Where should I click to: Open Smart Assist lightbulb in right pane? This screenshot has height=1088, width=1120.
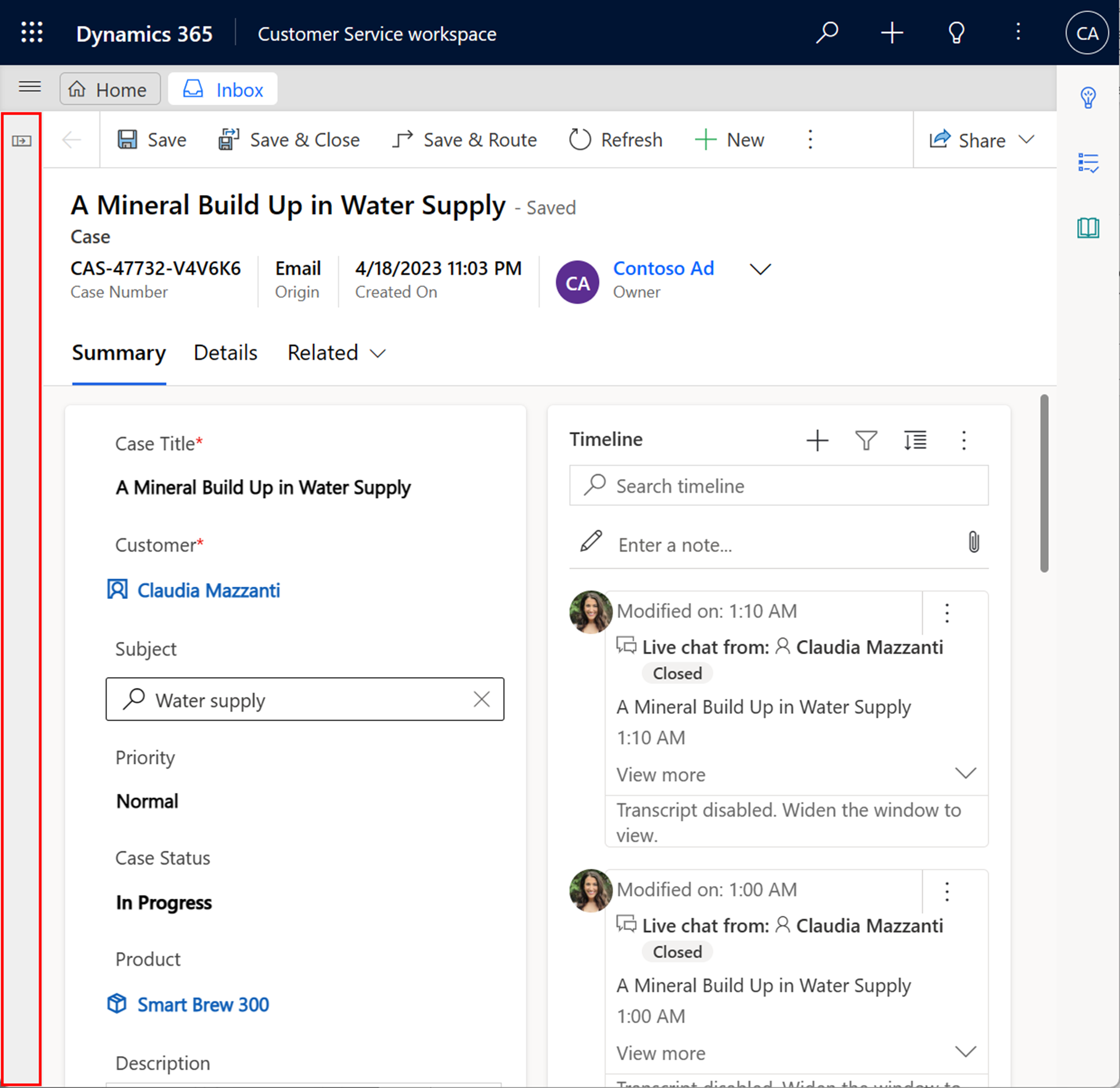(1088, 97)
